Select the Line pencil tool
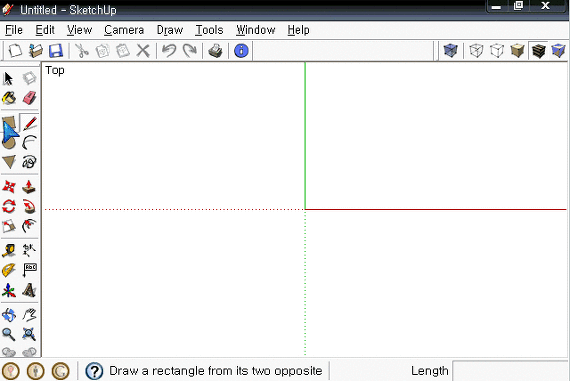The image size is (570, 381). 29,123
